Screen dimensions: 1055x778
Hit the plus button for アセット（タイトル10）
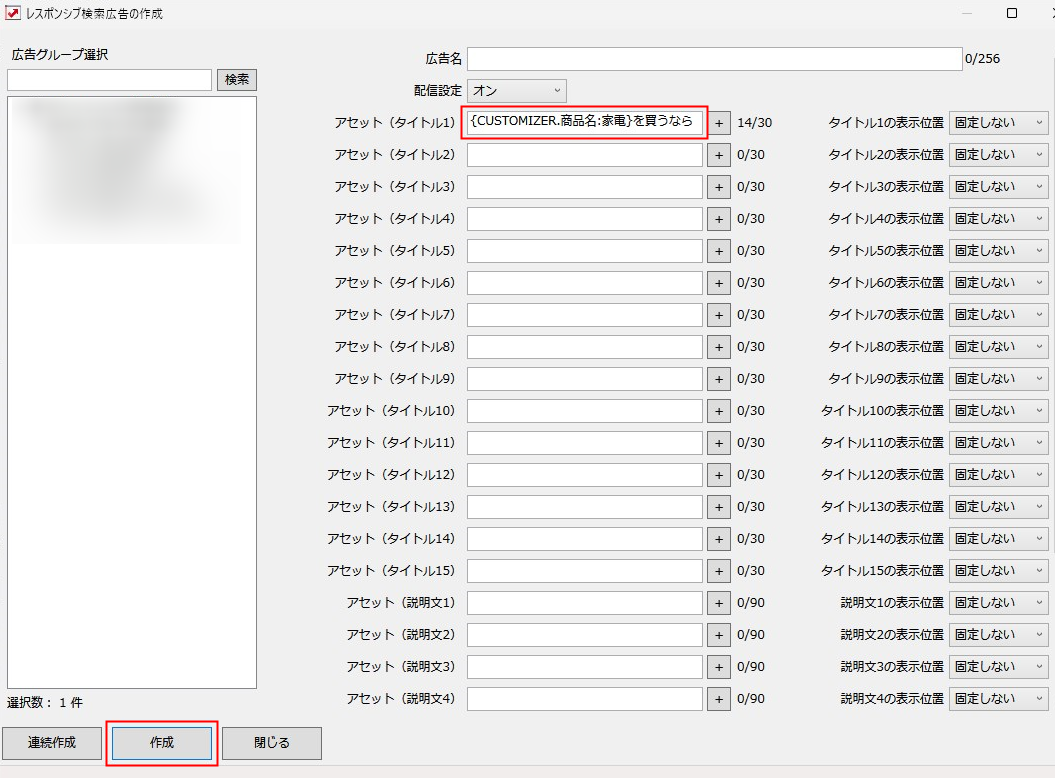tap(718, 411)
